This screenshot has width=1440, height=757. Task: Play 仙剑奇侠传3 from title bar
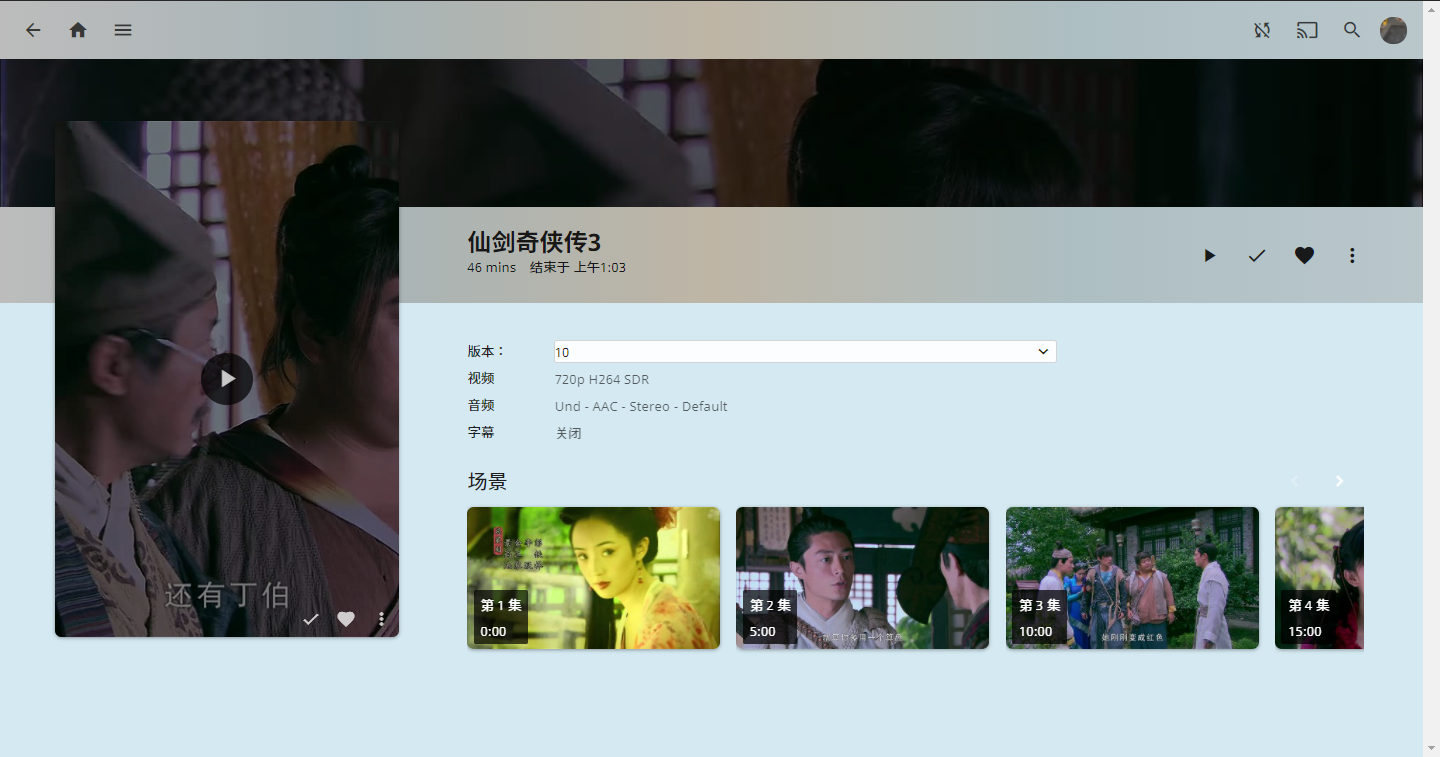click(1210, 256)
